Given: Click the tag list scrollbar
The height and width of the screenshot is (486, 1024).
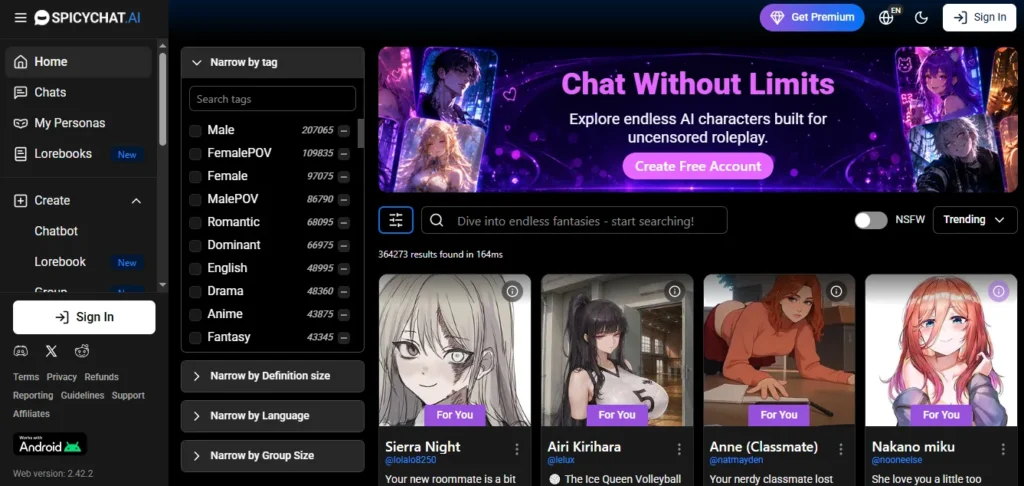Looking at the screenshot, I should click(x=360, y=133).
